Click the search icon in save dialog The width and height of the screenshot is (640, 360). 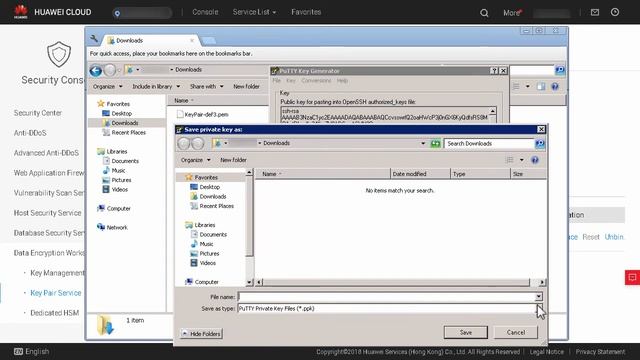pyautogui.click(x=540, y=144)
